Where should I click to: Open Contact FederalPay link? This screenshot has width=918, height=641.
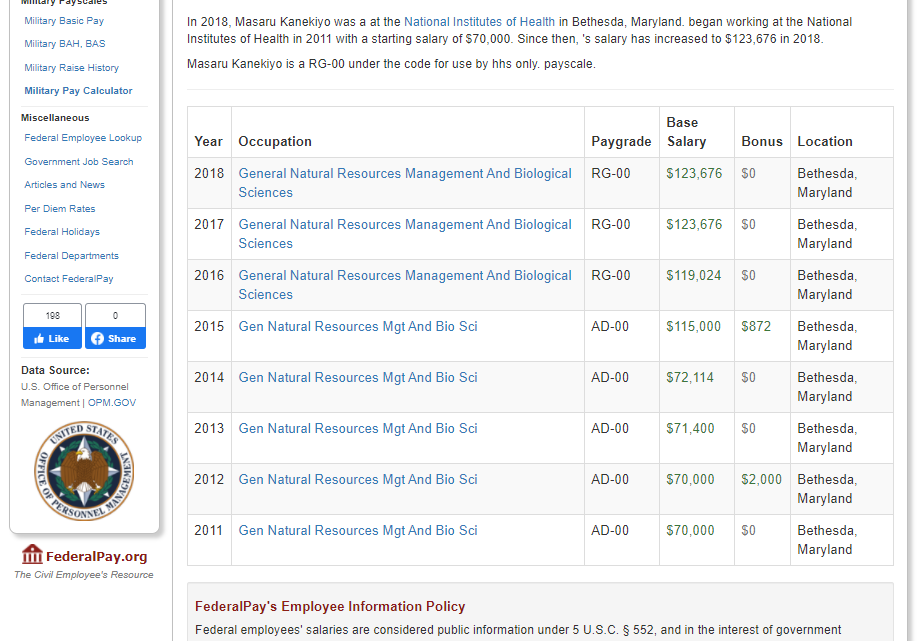pyautogui.click(x=68, y=279)
